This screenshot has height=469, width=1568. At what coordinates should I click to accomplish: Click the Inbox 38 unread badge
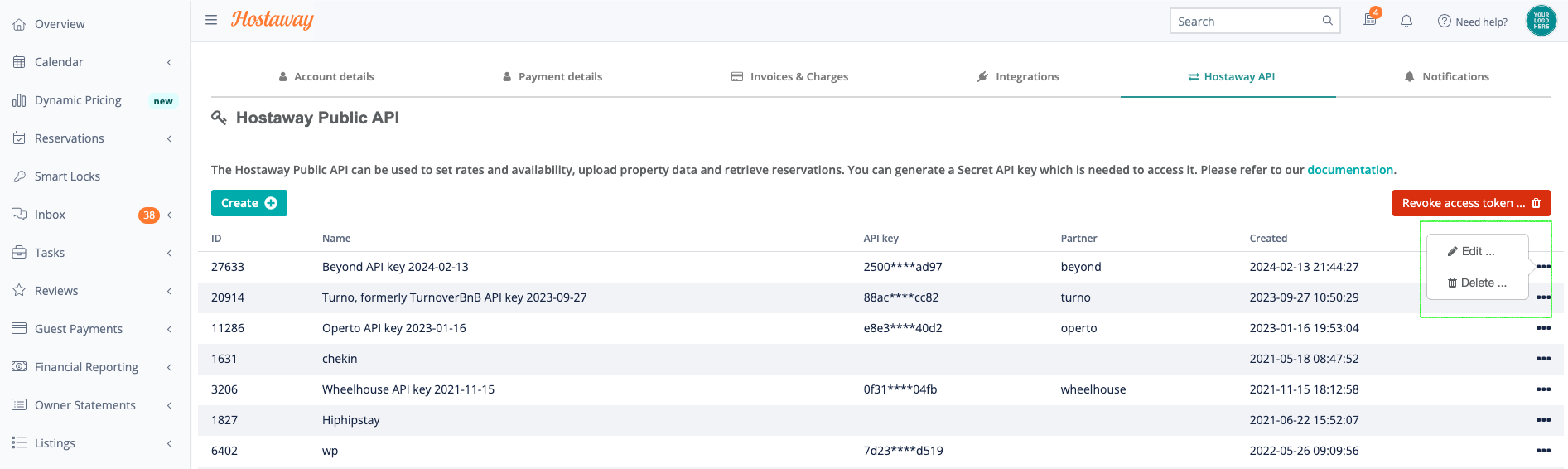149,215
